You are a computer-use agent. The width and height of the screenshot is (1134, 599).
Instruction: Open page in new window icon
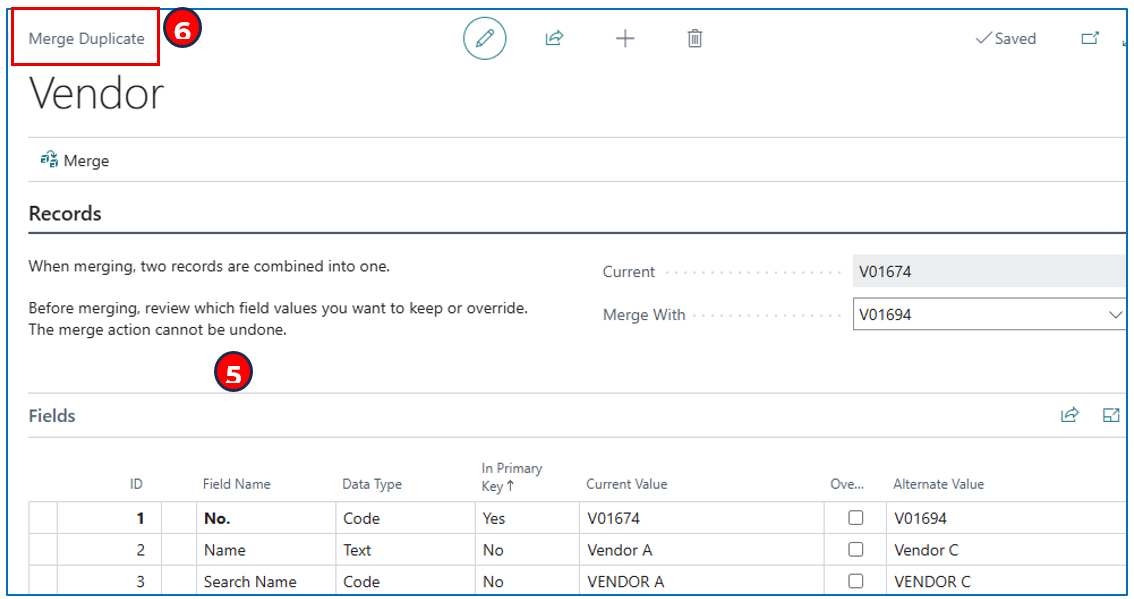coord(1090,39)
